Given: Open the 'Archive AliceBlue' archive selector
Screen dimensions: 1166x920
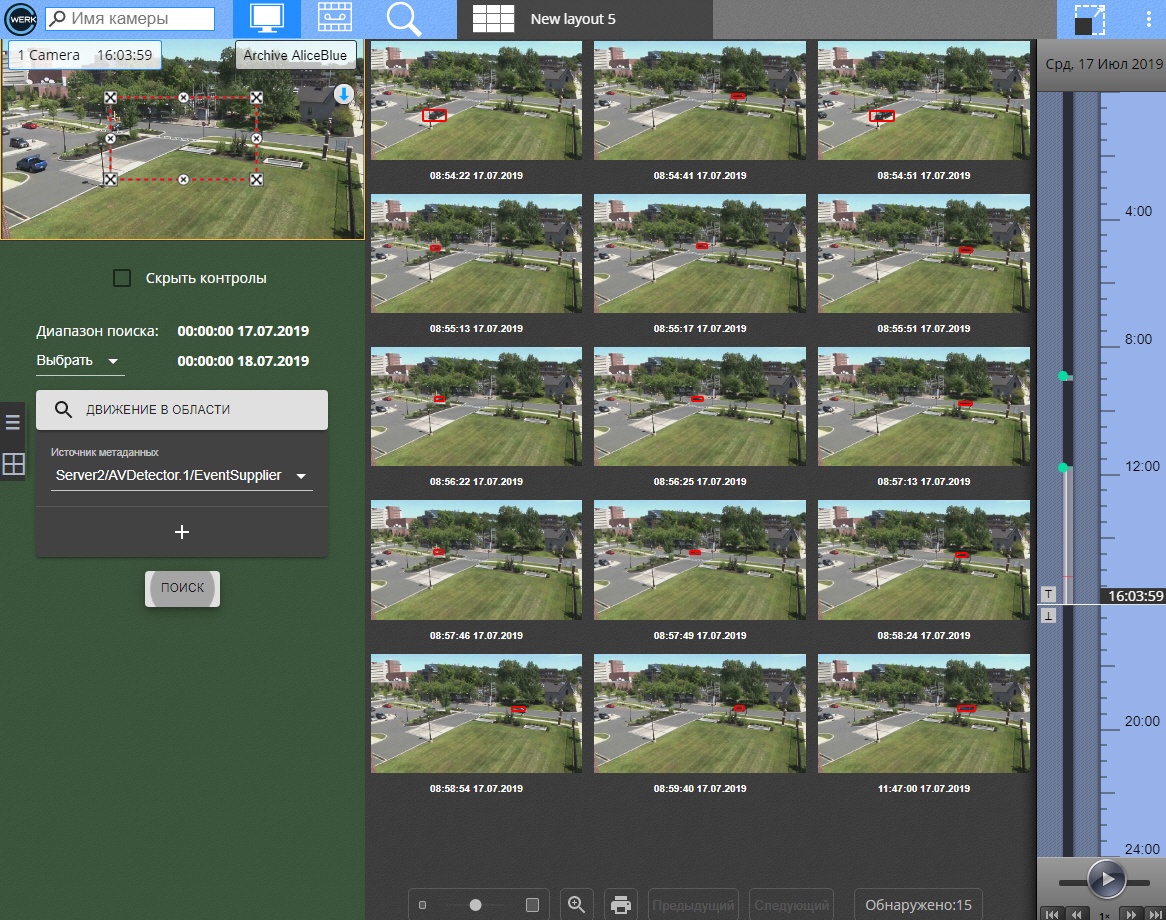Looking at the screenshot, I should (295, 55).
